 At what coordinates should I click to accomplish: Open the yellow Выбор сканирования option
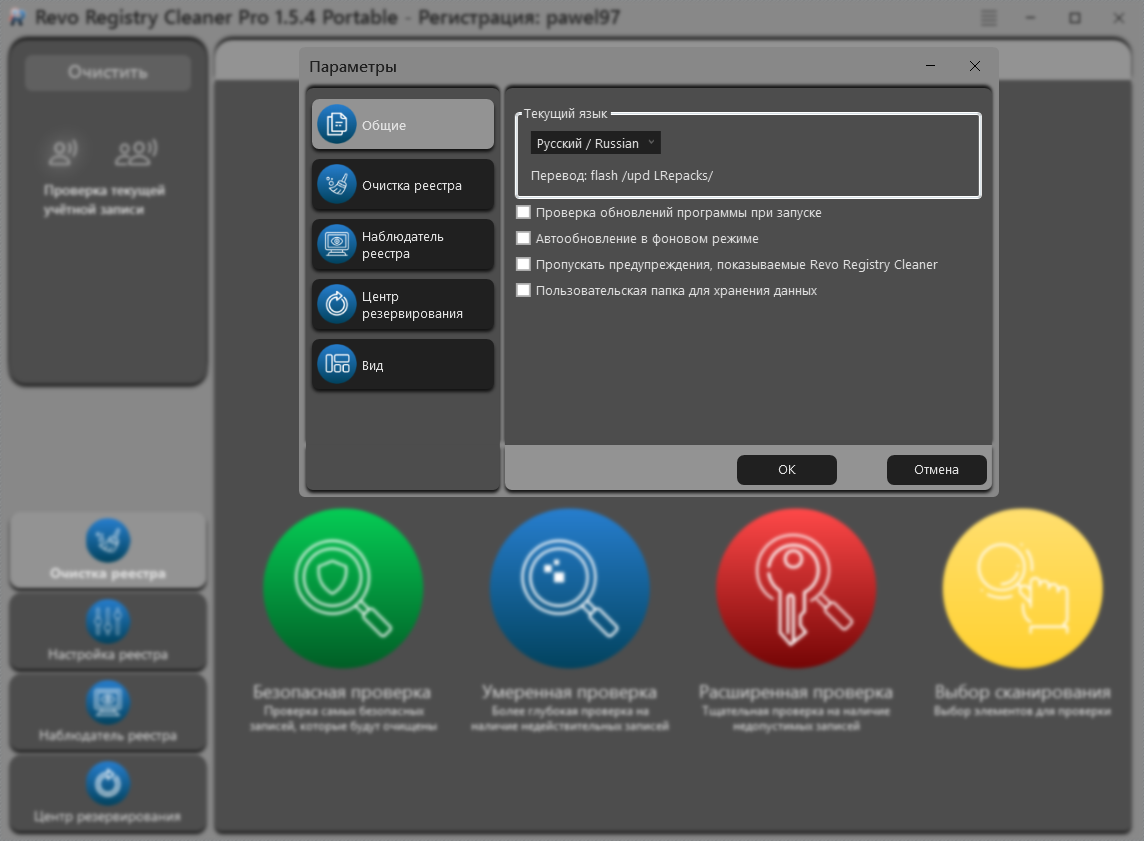[1023, 588]
